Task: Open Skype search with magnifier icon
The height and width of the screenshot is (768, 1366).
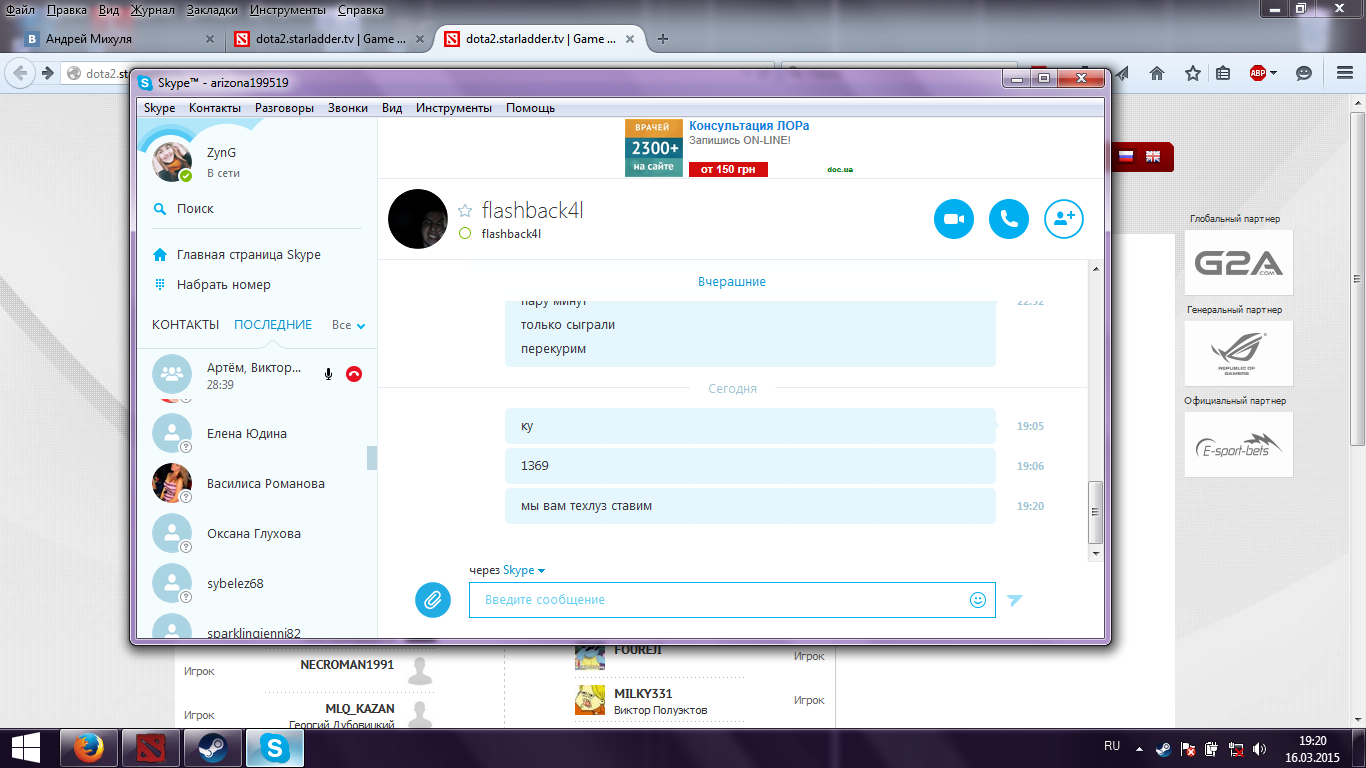Action: (x=159, y=209)
